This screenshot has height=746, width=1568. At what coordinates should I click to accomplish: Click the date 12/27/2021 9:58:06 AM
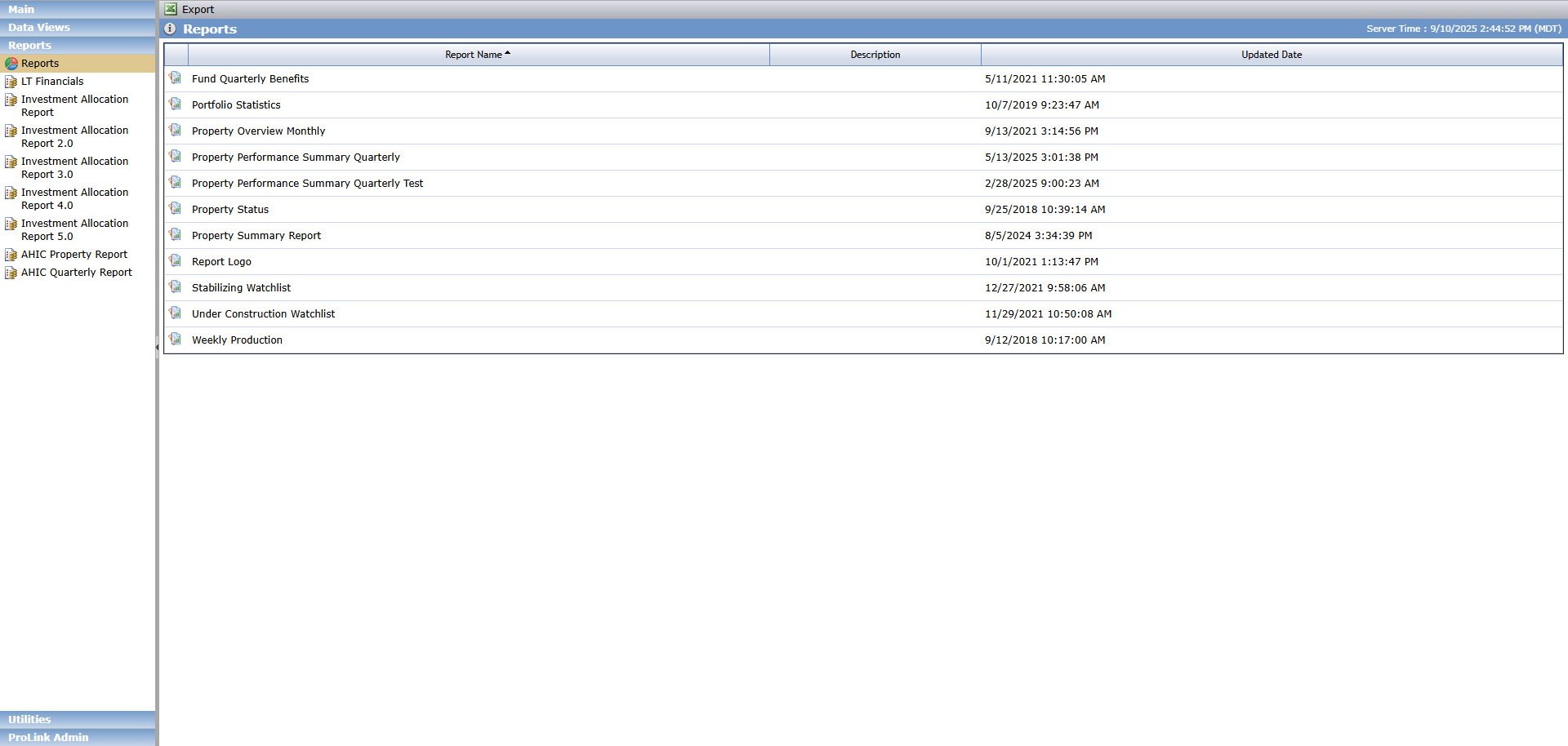coord(1045,288)
